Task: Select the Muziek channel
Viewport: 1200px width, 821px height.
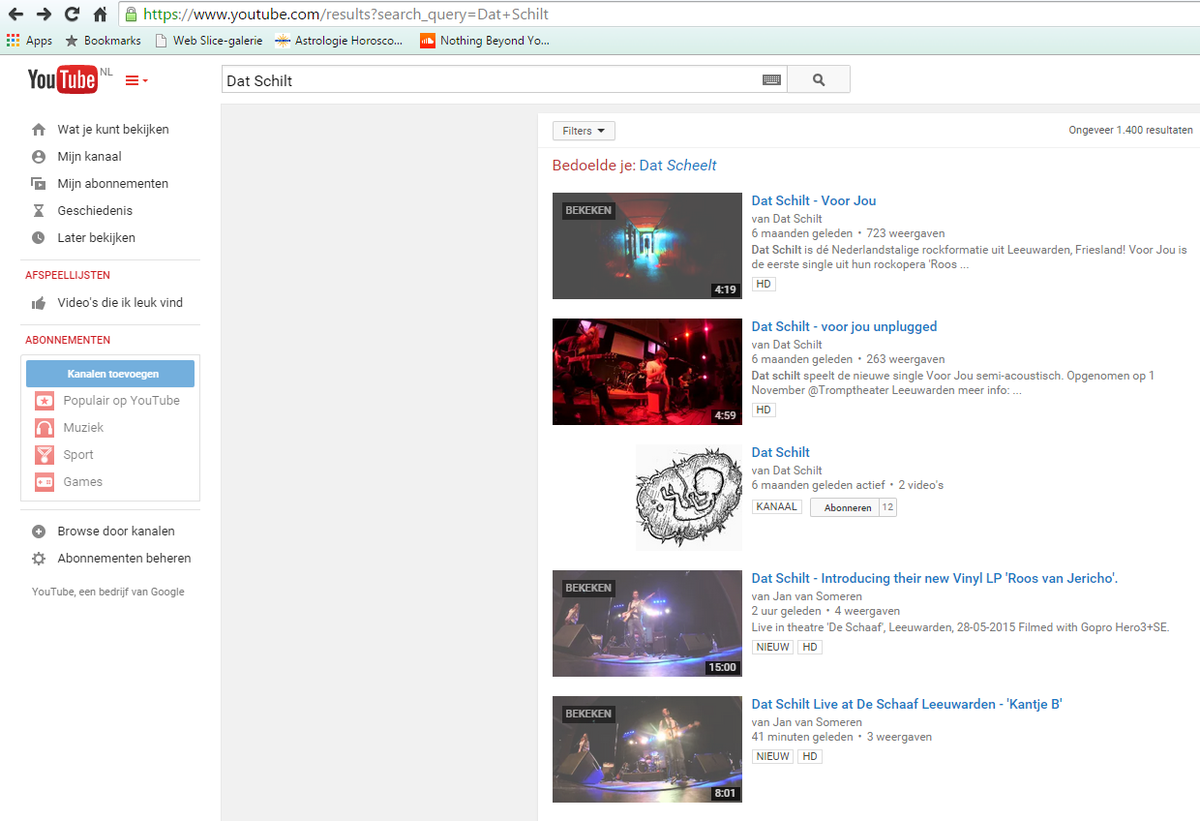Action: click(x=83, y=428)
